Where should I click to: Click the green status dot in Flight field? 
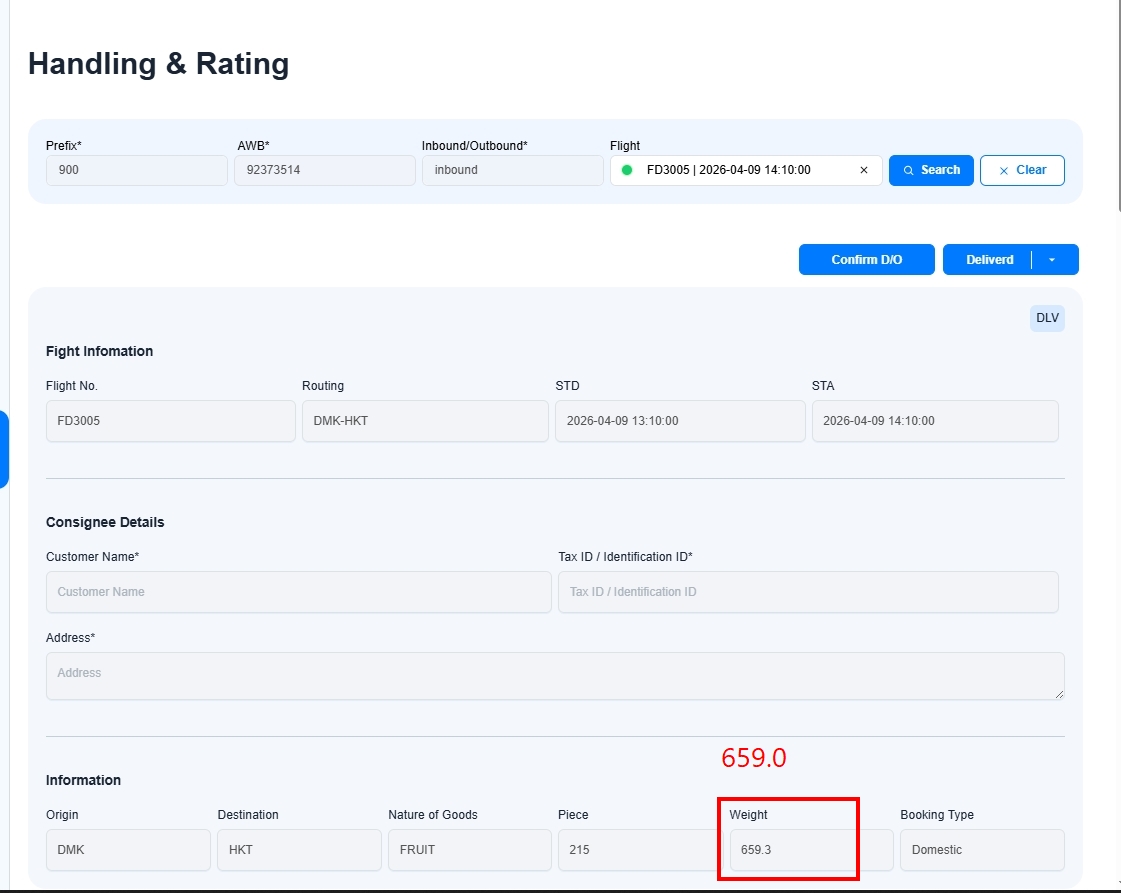(627, 170)
